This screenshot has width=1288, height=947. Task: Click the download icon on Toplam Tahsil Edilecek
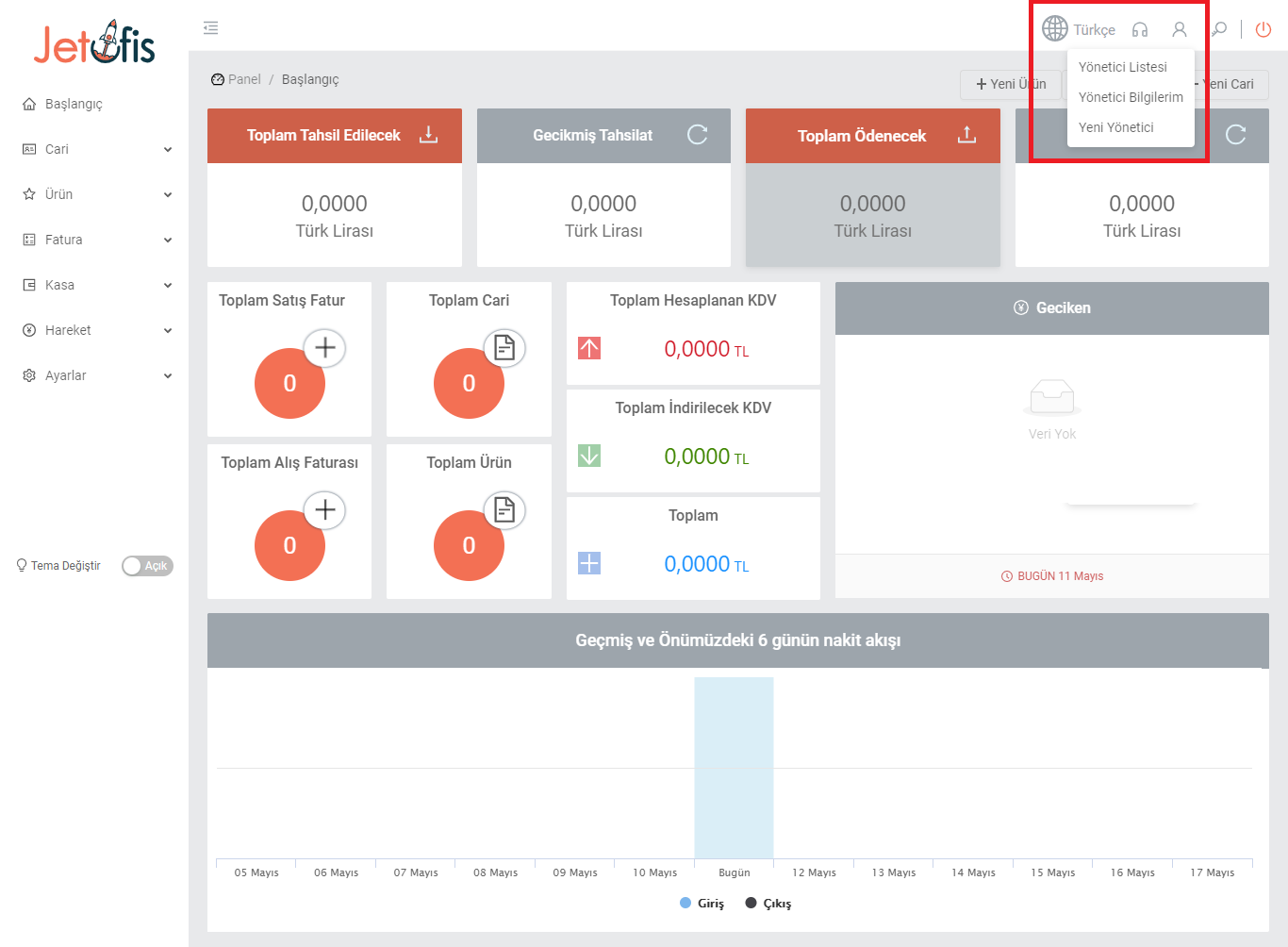(429, 134)
